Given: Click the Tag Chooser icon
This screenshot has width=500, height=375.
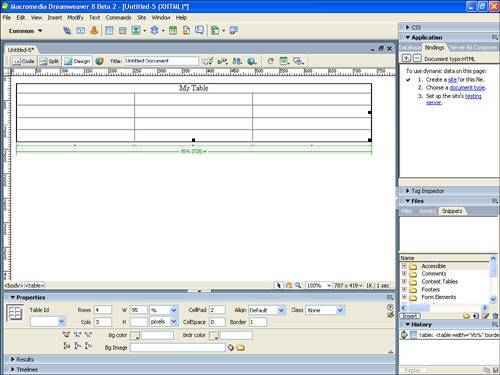Looking at the screenshot, I should (234, 31).
